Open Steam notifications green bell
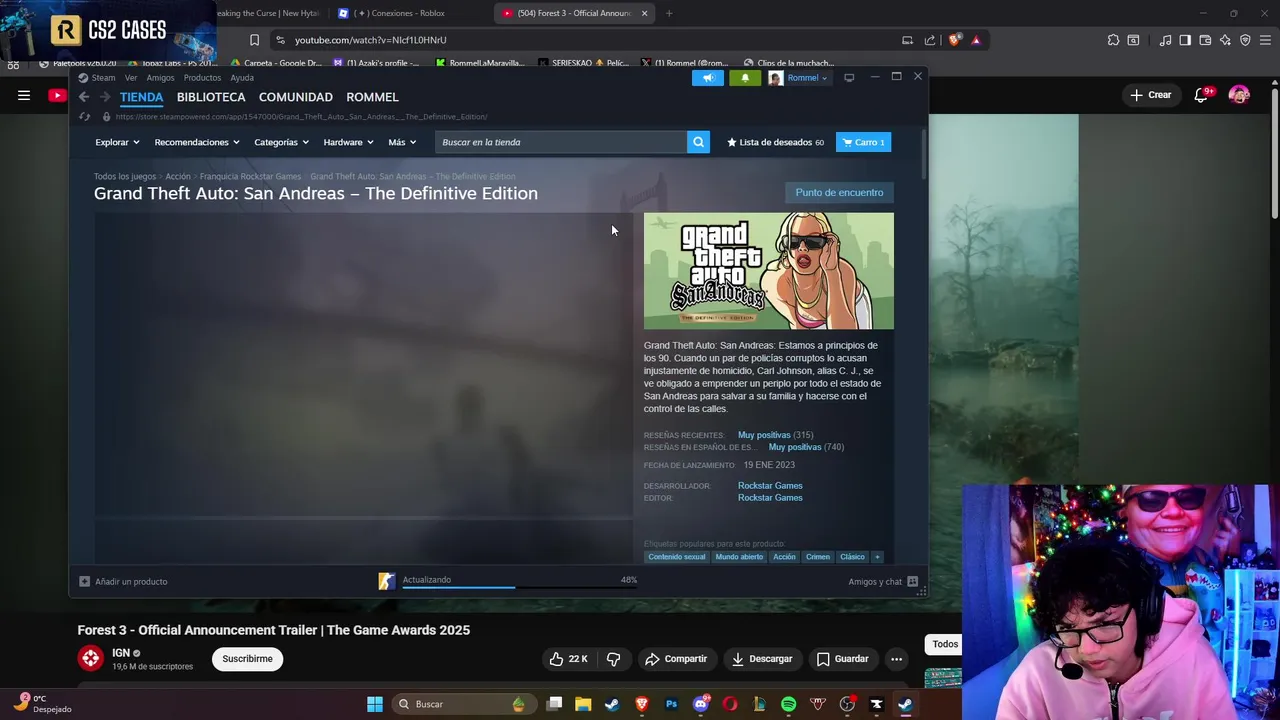 point(744,78)
